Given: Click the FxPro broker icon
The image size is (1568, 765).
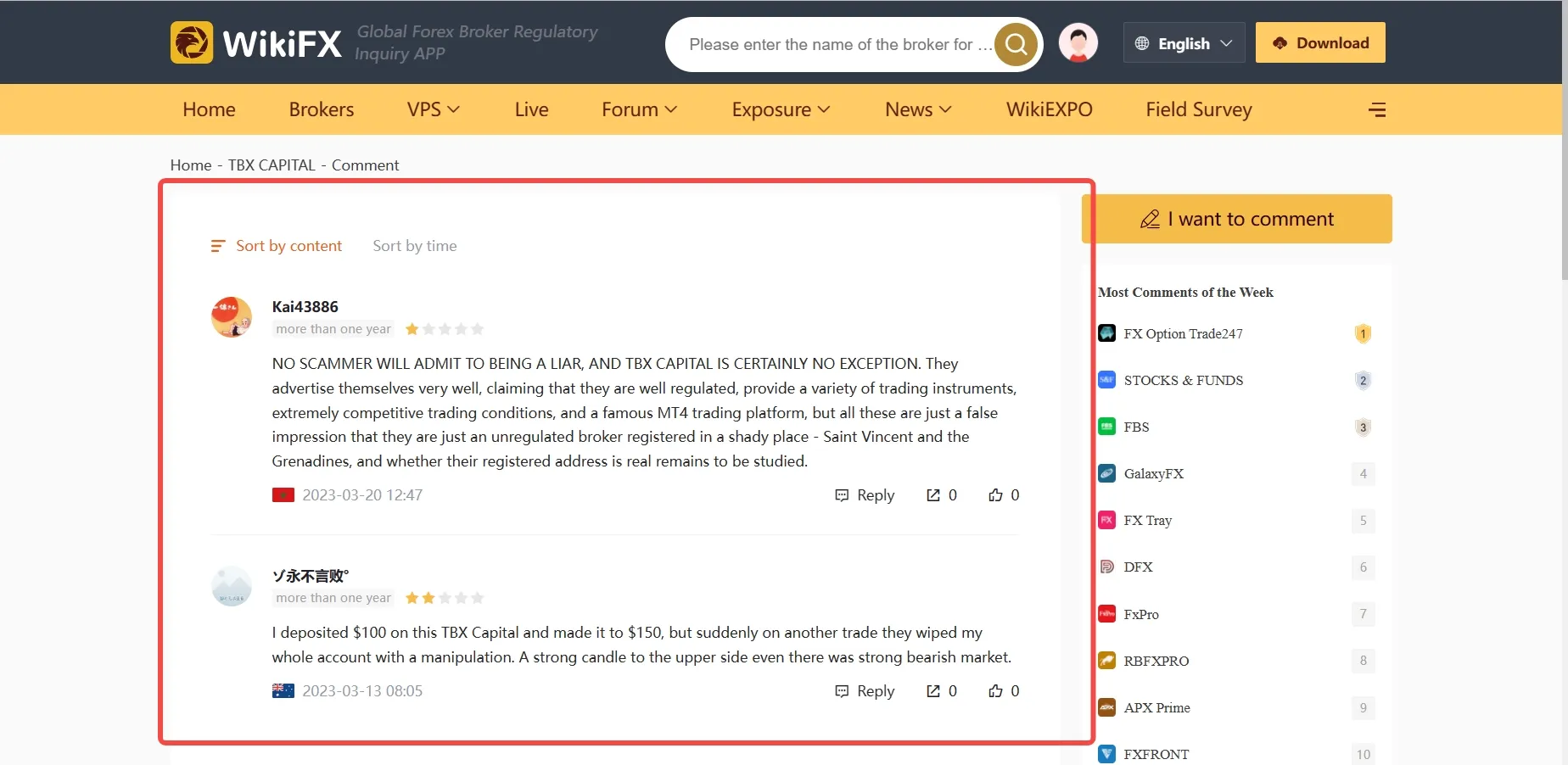Looking at the screenshot, I should tap(1106, 614).
